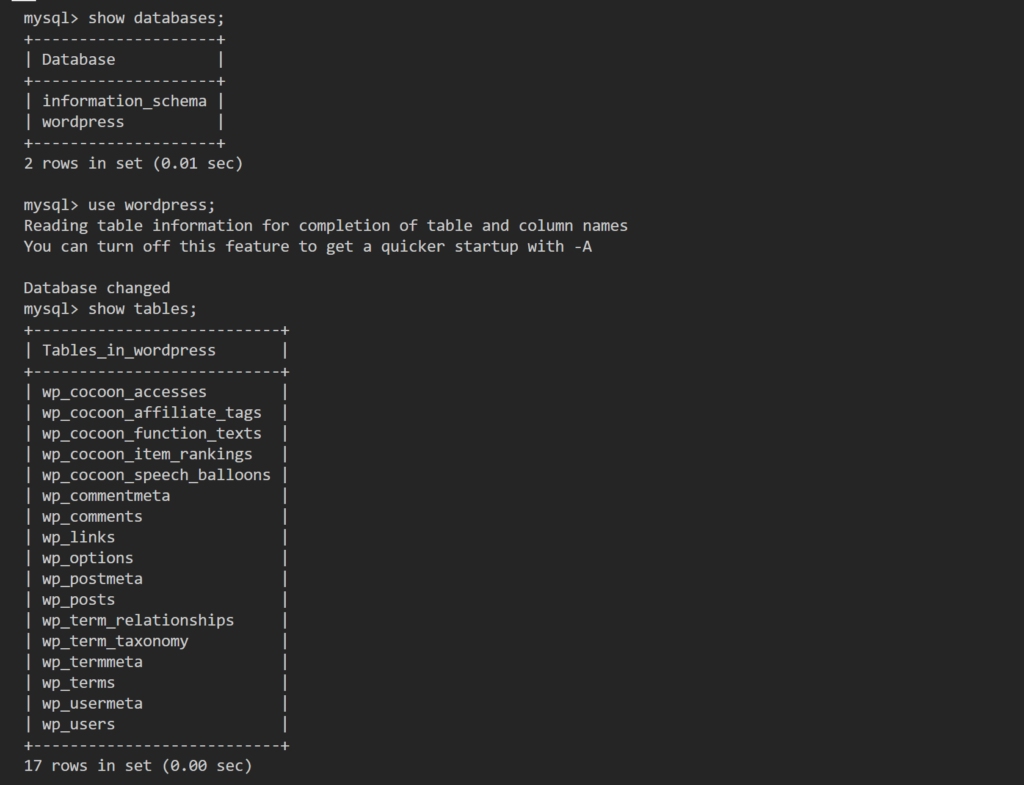Click the information_schema database entry
The height and width of the screenshot is (785, 1024).
point(124,101)
